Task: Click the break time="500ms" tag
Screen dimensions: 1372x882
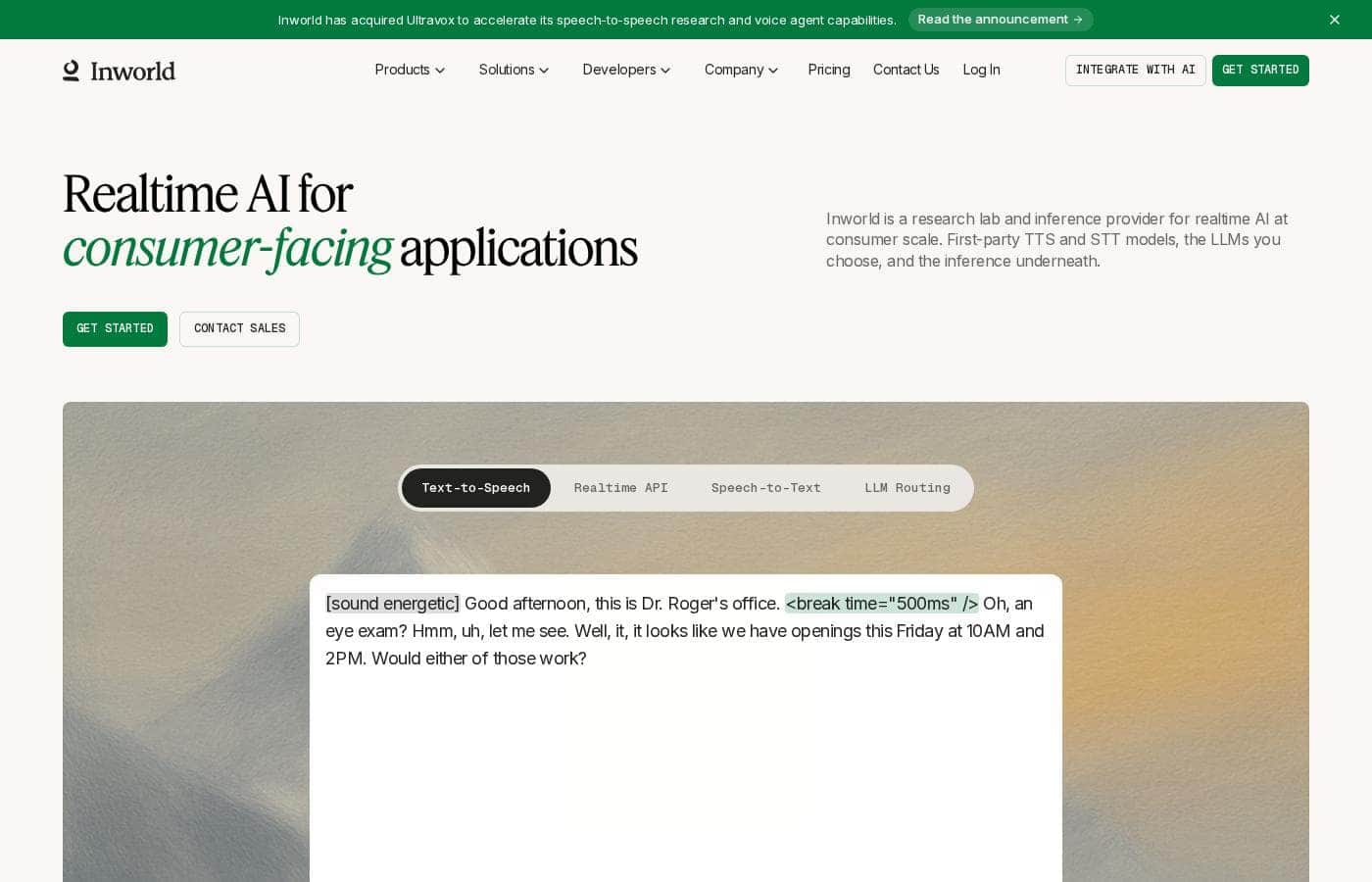Action: 882,604
